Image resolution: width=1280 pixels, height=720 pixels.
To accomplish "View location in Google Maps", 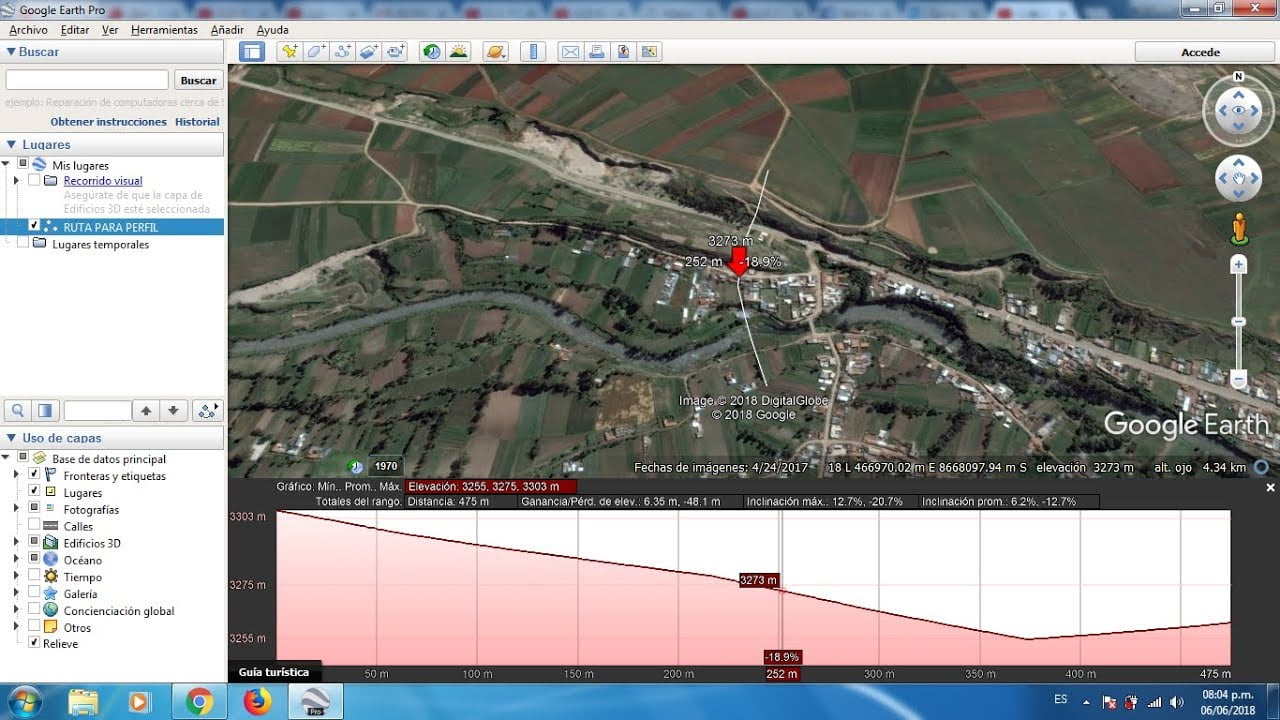I will (649, 52).
